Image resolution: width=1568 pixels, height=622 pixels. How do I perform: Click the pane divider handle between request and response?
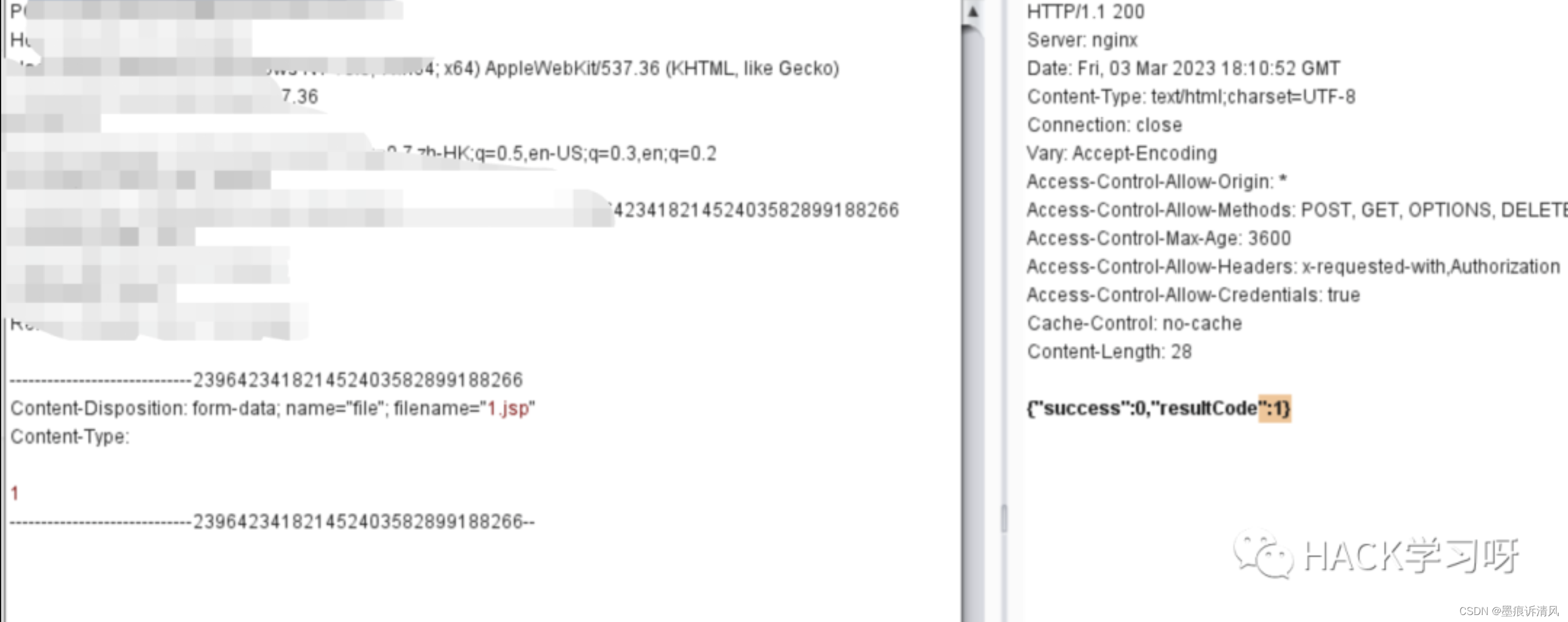(x=1004, y=518)
